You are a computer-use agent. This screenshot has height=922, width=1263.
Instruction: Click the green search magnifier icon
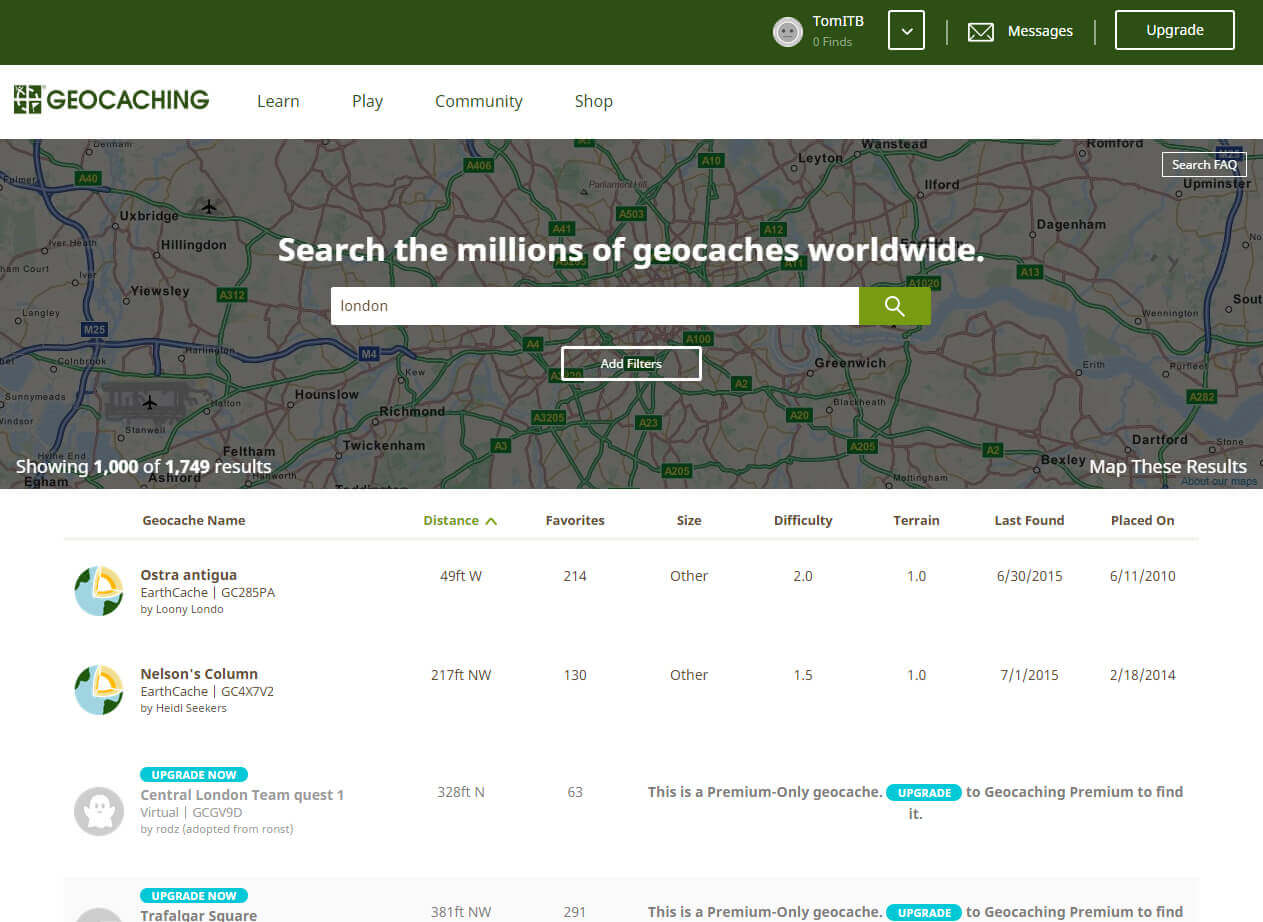[894, 306]
